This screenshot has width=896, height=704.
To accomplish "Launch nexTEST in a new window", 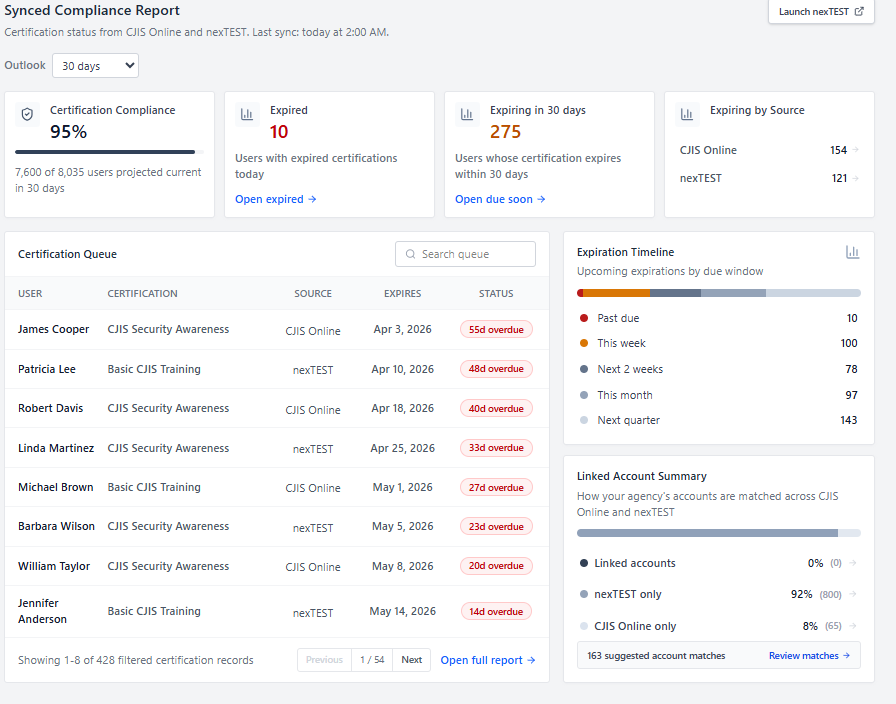I will click(x=821, y=11).
